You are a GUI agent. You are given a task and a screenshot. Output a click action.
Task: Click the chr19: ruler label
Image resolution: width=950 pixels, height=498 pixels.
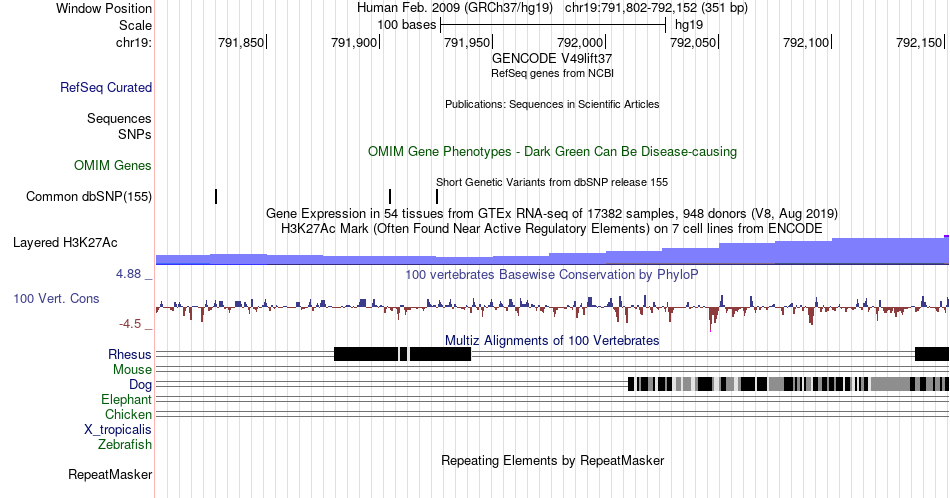coord(134,42)
